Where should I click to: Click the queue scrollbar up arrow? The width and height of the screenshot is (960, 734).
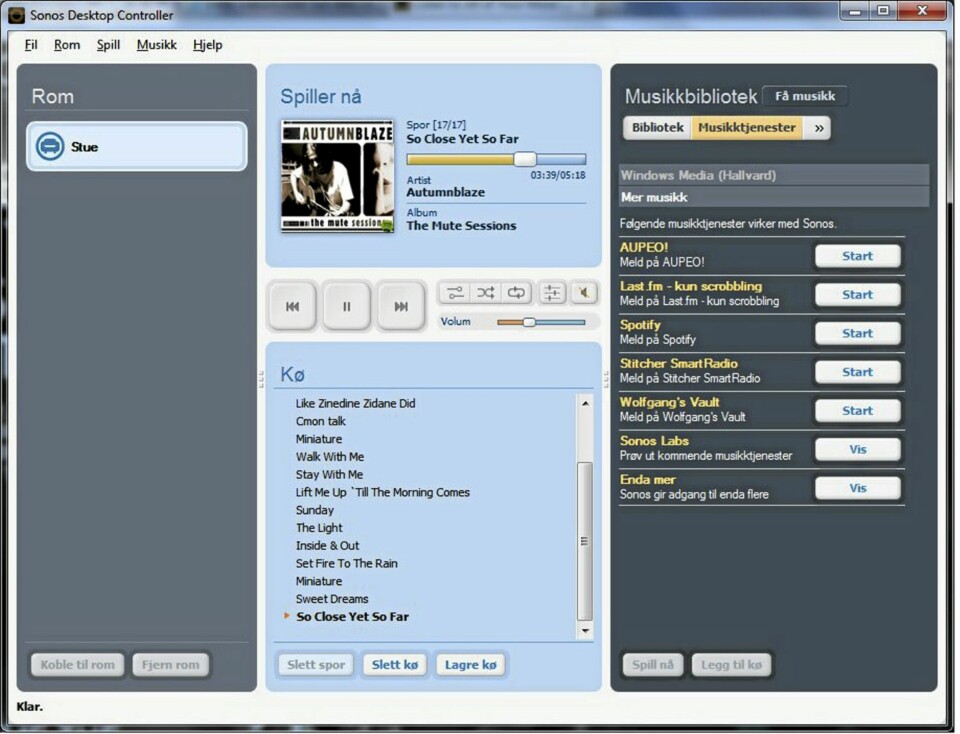pos(585,403)
